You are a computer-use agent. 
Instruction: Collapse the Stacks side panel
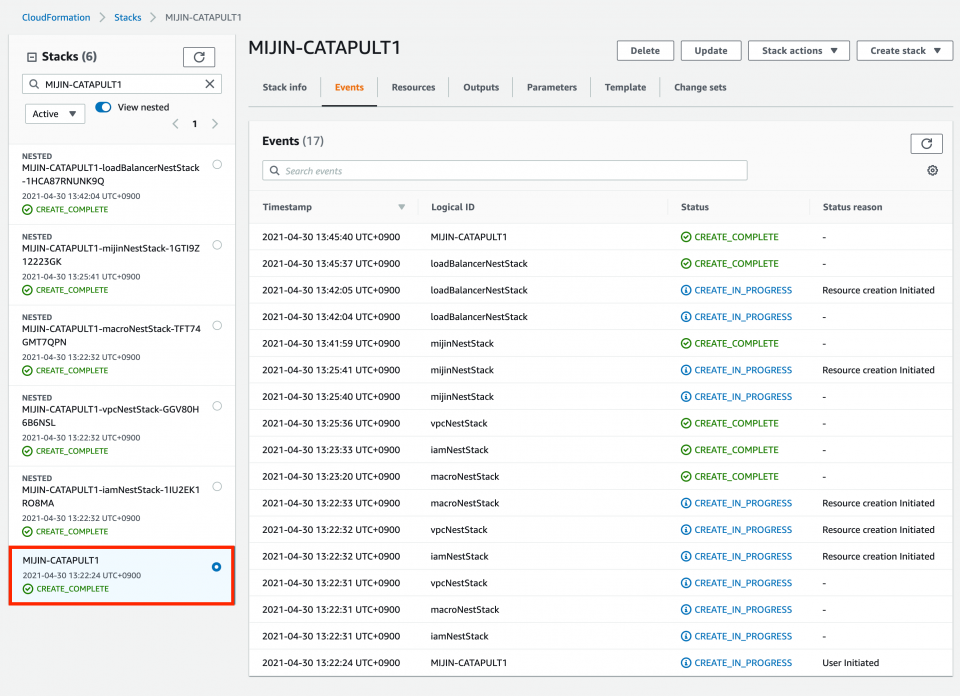coord(31,57)
